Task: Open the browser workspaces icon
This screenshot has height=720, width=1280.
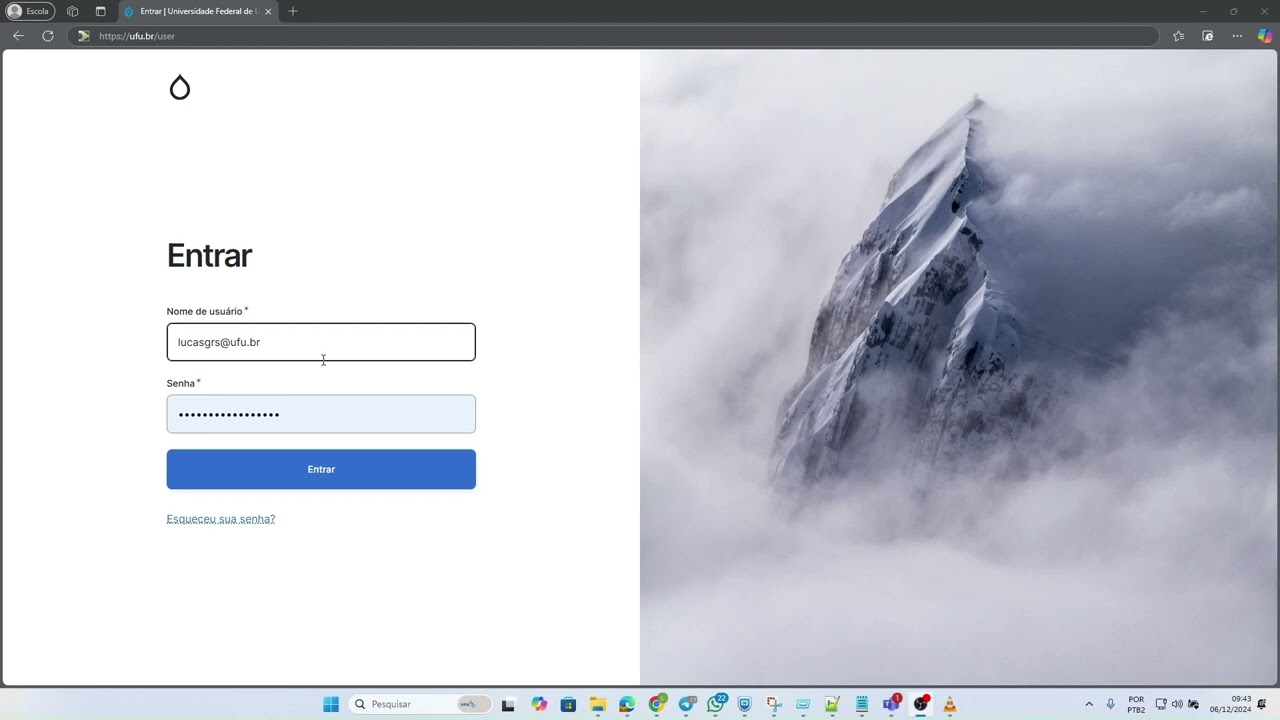Action: [x=72, y=11]
